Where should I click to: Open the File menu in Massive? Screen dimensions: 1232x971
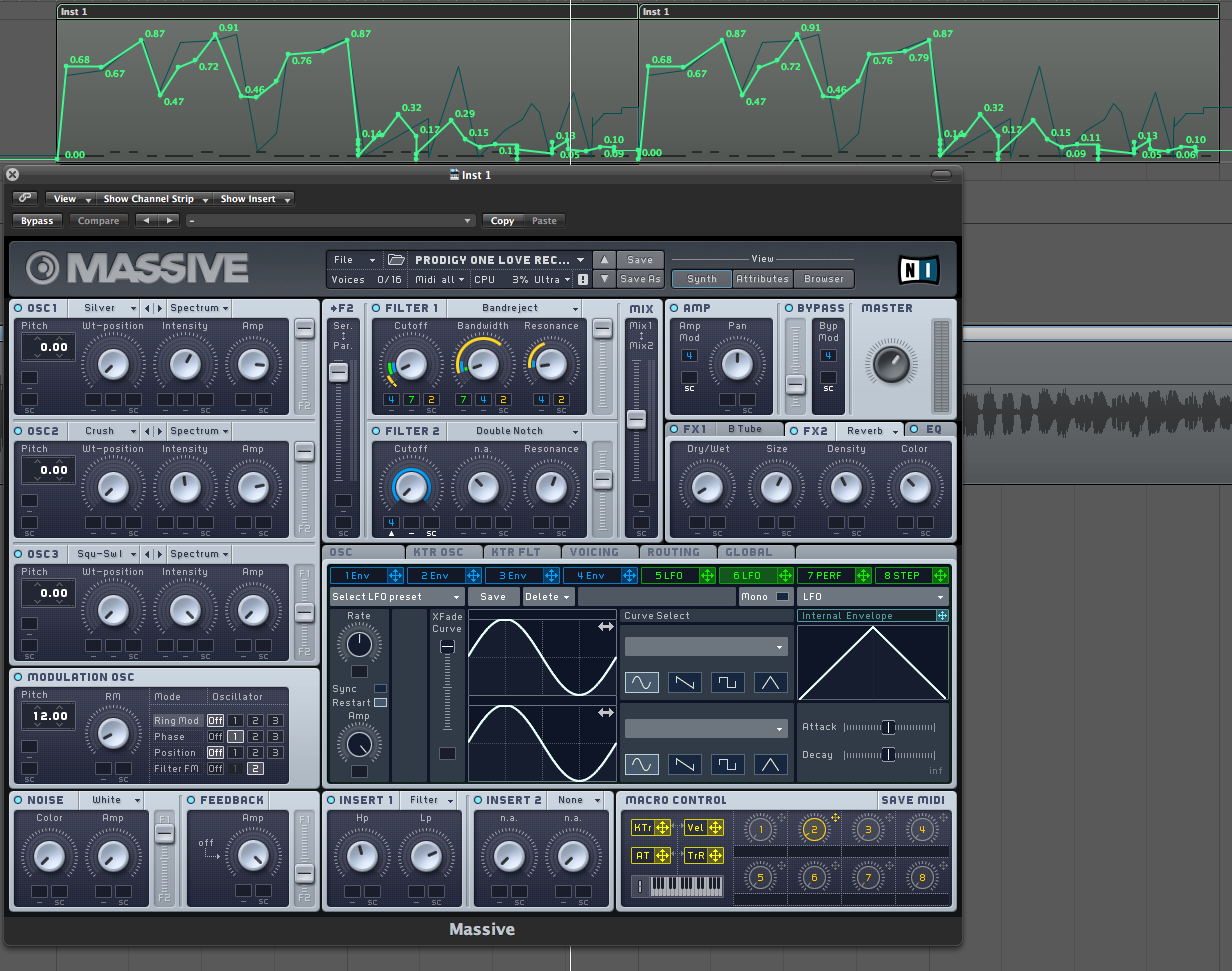(x=355, y=260)
